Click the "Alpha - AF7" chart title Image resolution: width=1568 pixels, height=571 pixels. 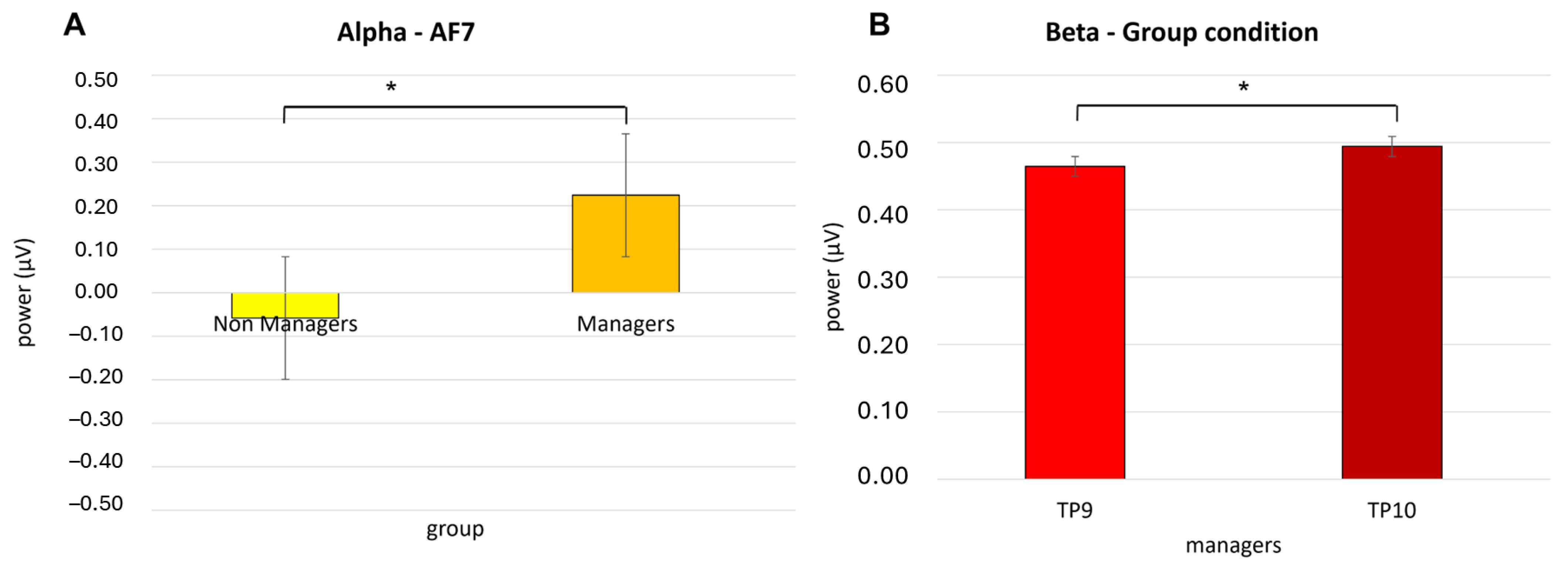point(405,32)
